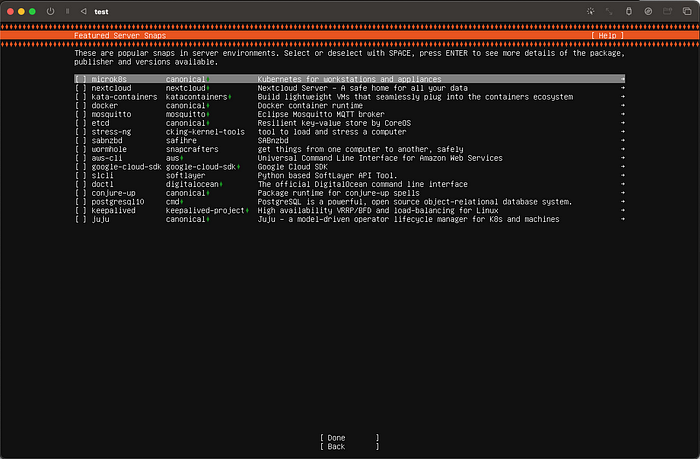This screenshot has width=700, height=459.
Task: Expand details arrow for kata-containers row
Action: tap(622, 97)
